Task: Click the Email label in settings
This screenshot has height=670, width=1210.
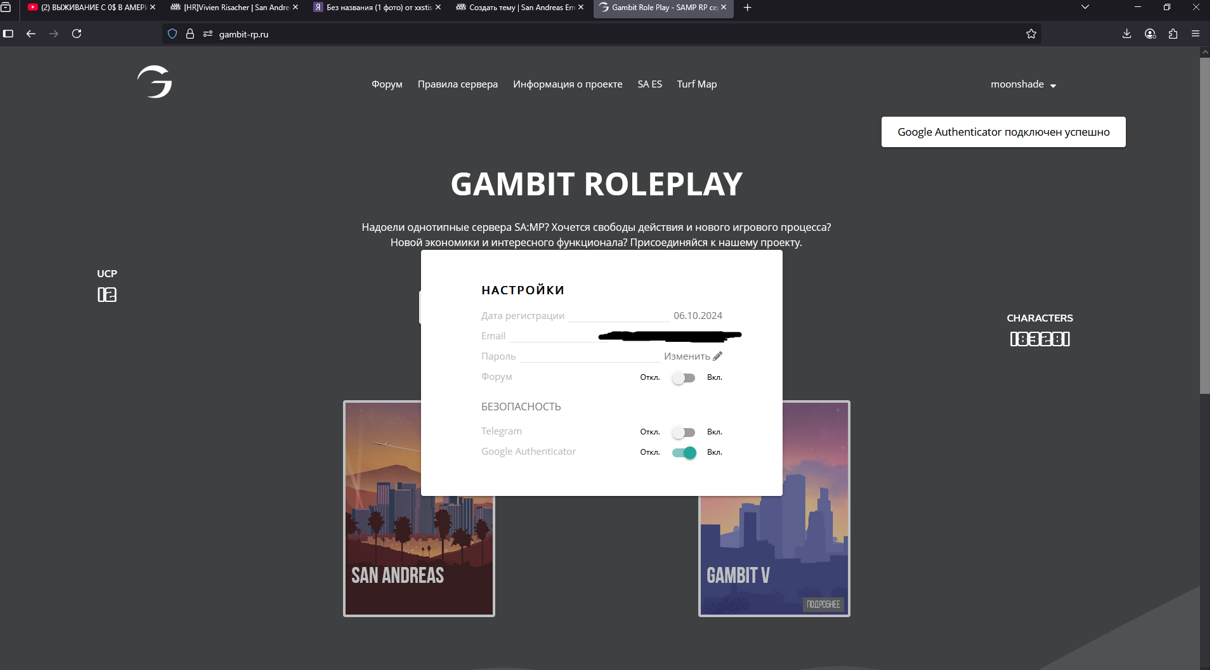Action: pyautogui.click(x=493, y=336)
